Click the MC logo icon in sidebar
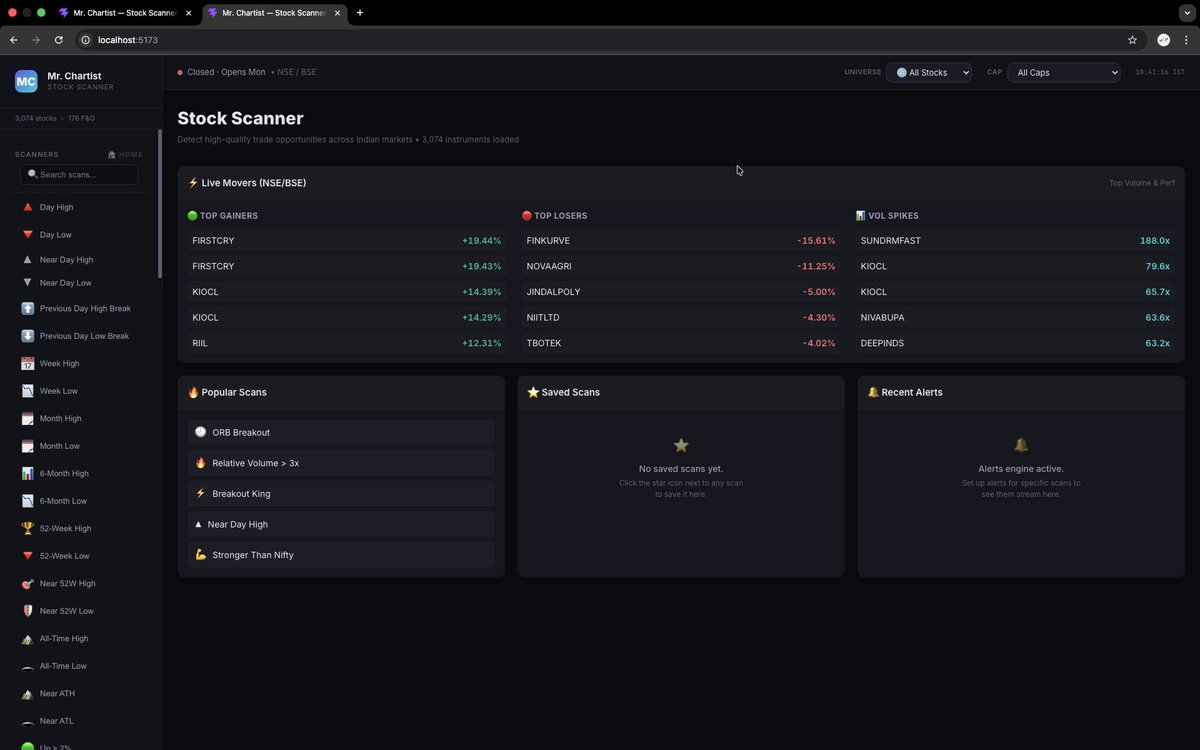1200x750 pixels. coord(26,81)
